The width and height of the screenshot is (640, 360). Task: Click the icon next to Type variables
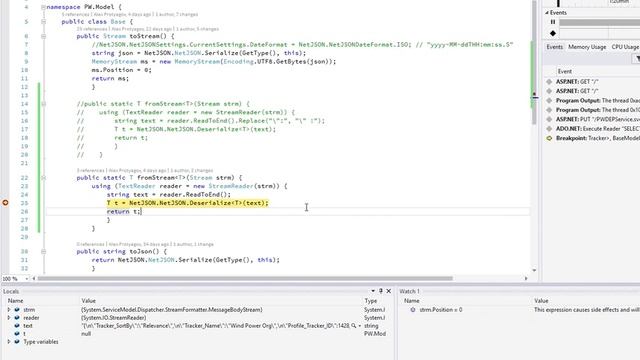click(17, 342)
